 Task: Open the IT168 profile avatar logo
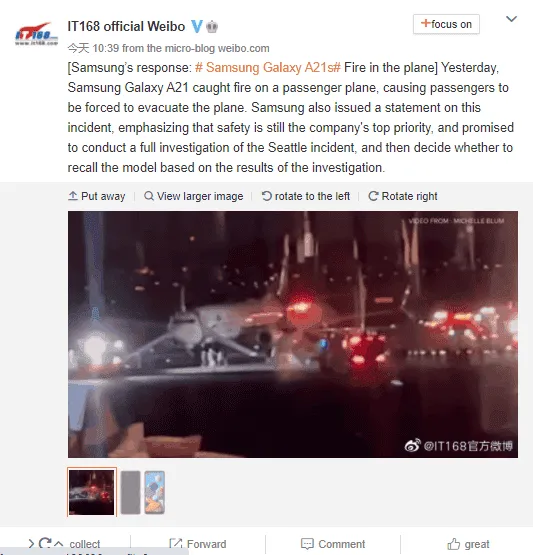[36, 34]
